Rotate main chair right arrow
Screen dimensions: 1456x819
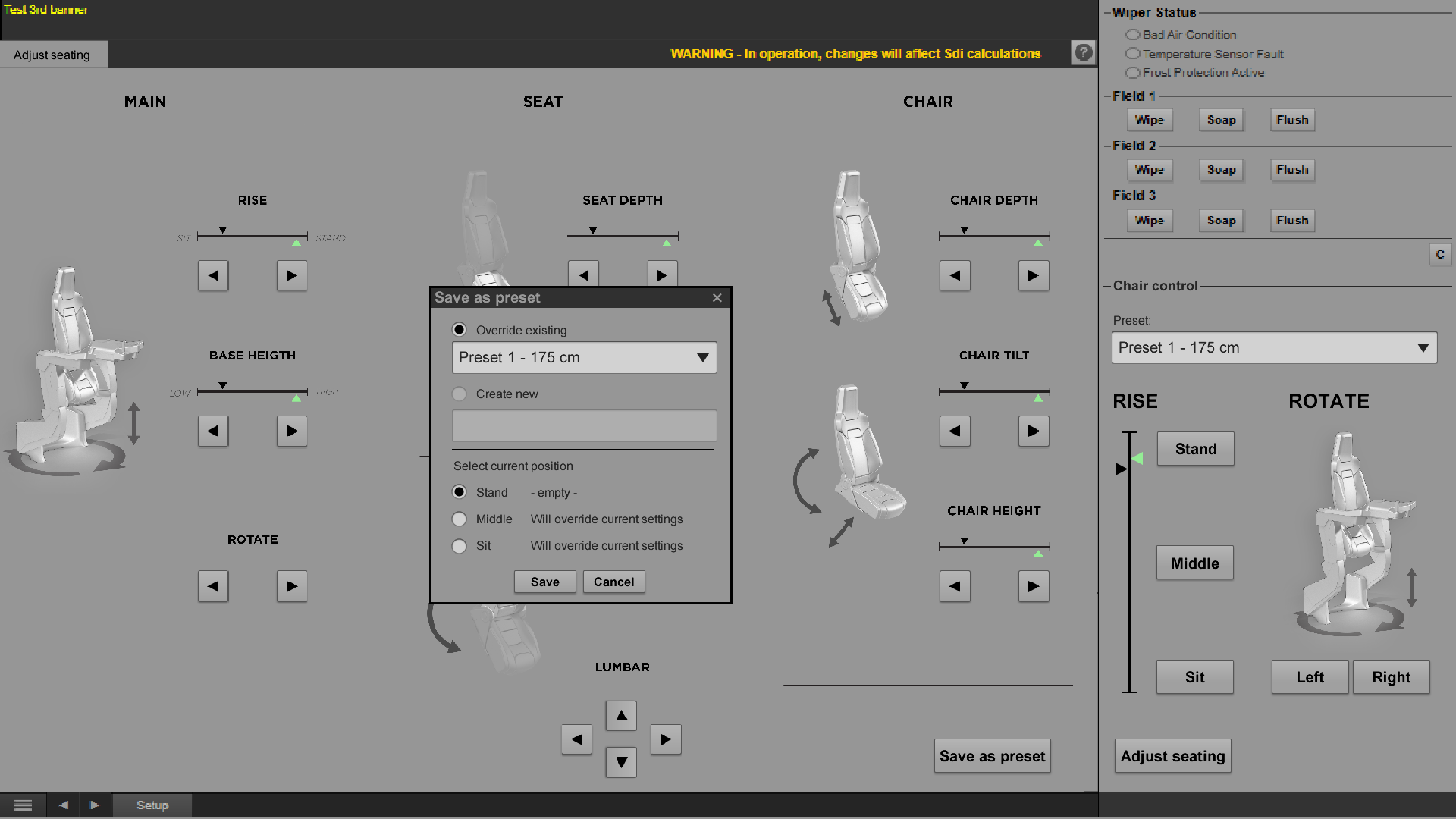(x=292, y=586)
